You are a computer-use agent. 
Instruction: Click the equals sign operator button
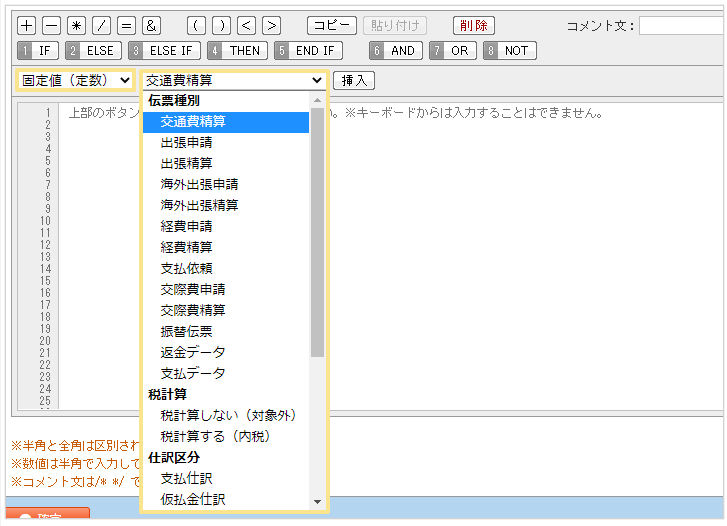pos(127,26)
